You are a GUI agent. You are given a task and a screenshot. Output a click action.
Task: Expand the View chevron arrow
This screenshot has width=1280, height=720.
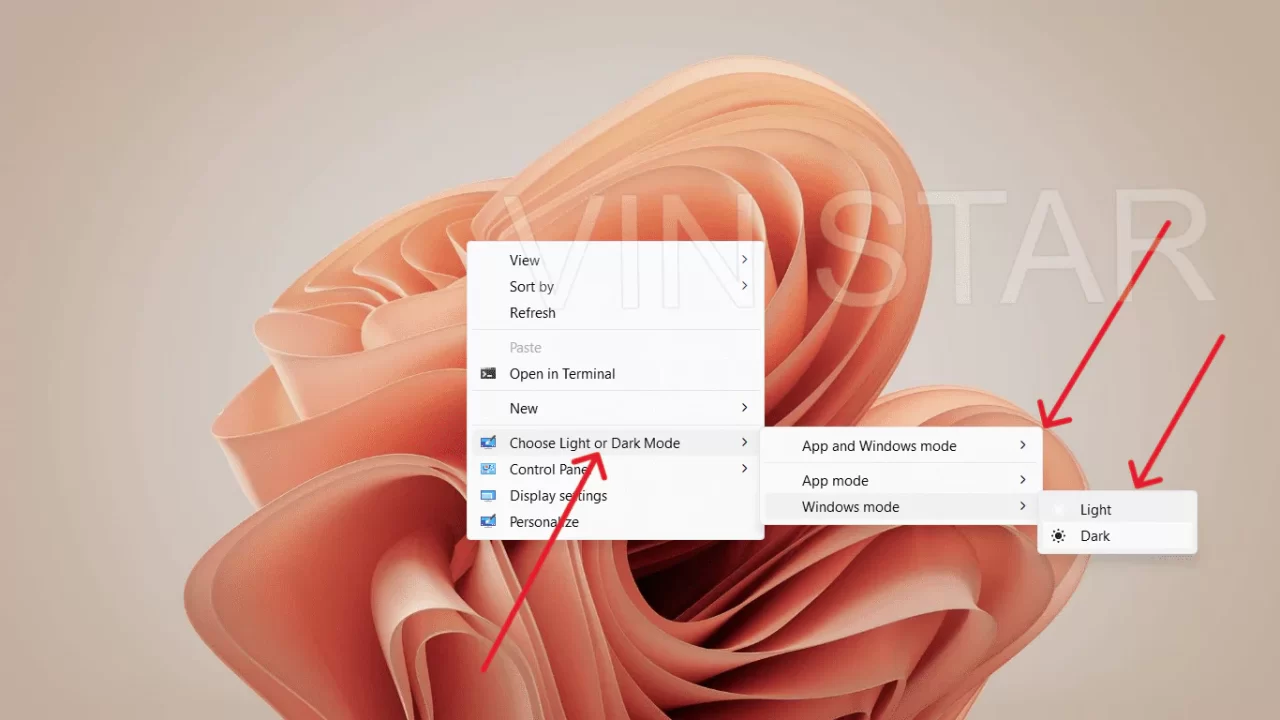click(x=744, y=259)
